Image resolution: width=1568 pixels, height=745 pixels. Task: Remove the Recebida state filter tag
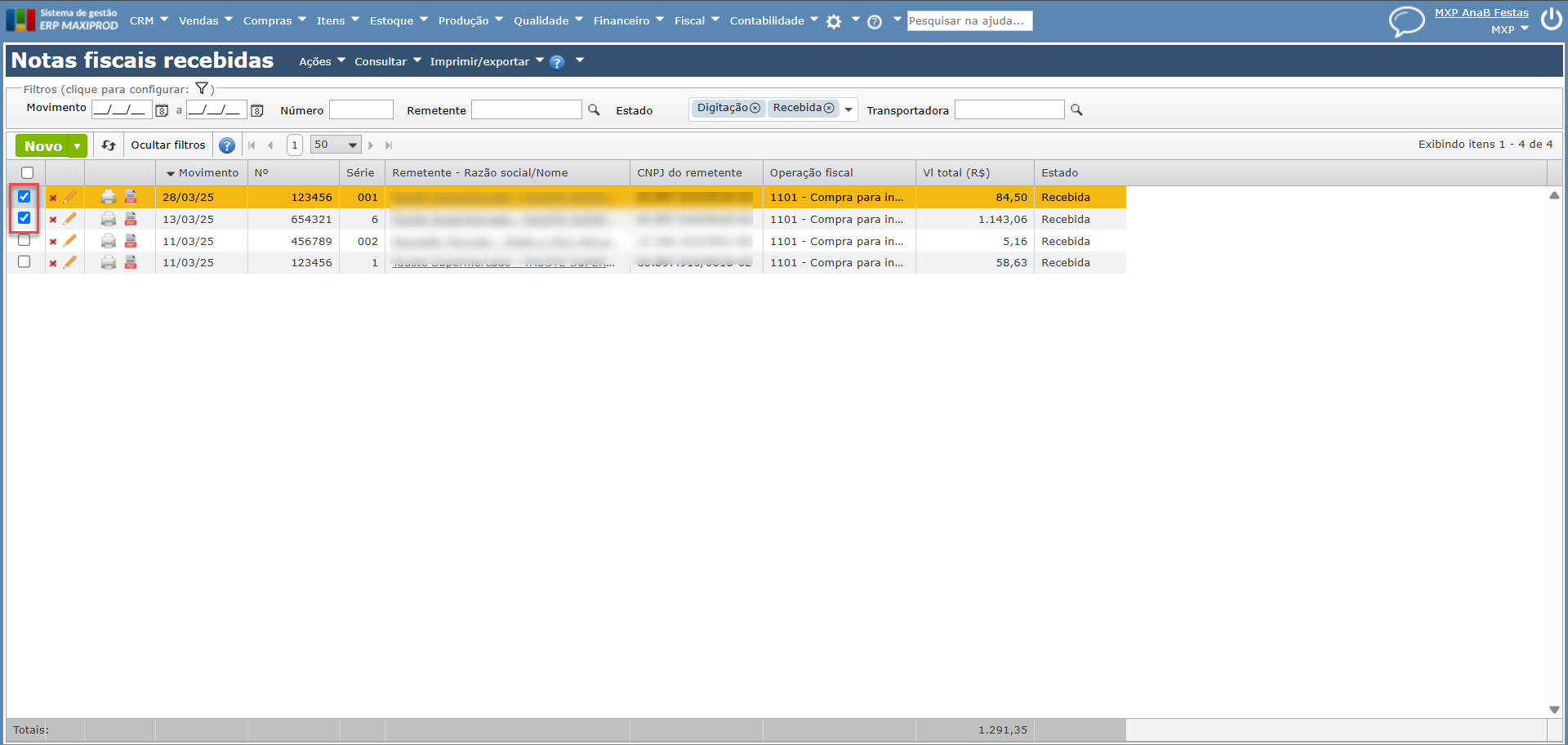coord(829,108)
